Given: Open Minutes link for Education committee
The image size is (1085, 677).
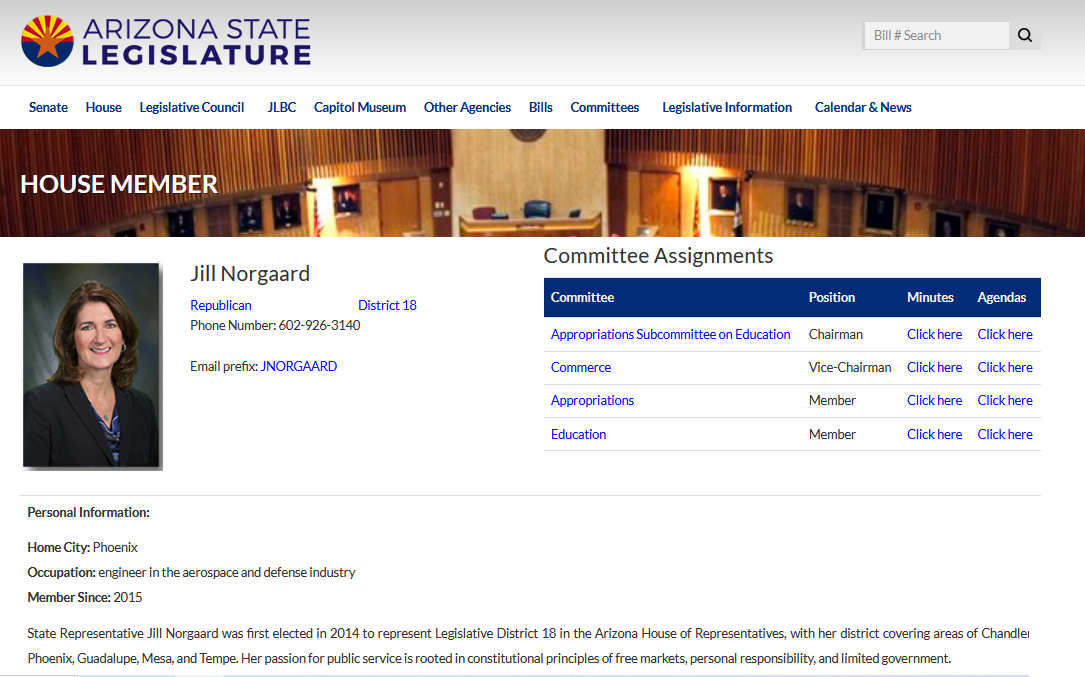Looking at the screenshot, I should tap(935, 435).
